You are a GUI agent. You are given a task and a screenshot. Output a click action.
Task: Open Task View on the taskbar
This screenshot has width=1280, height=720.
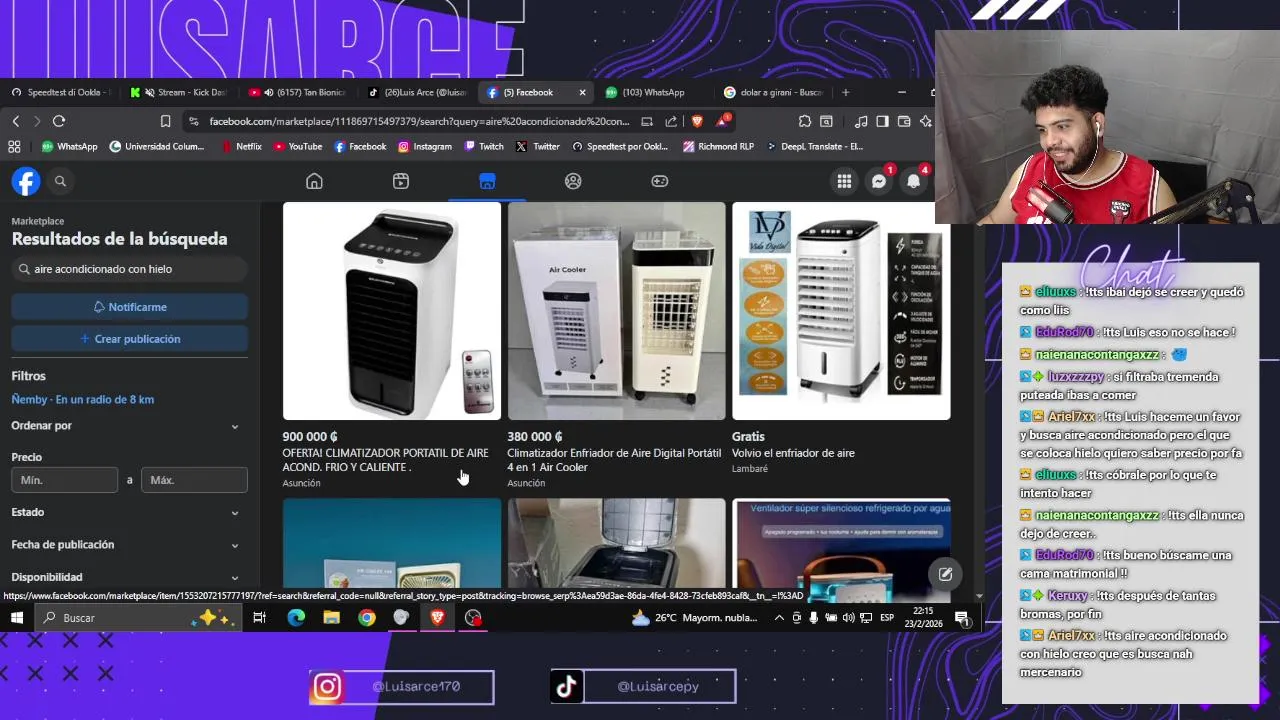tap(259, 618)
